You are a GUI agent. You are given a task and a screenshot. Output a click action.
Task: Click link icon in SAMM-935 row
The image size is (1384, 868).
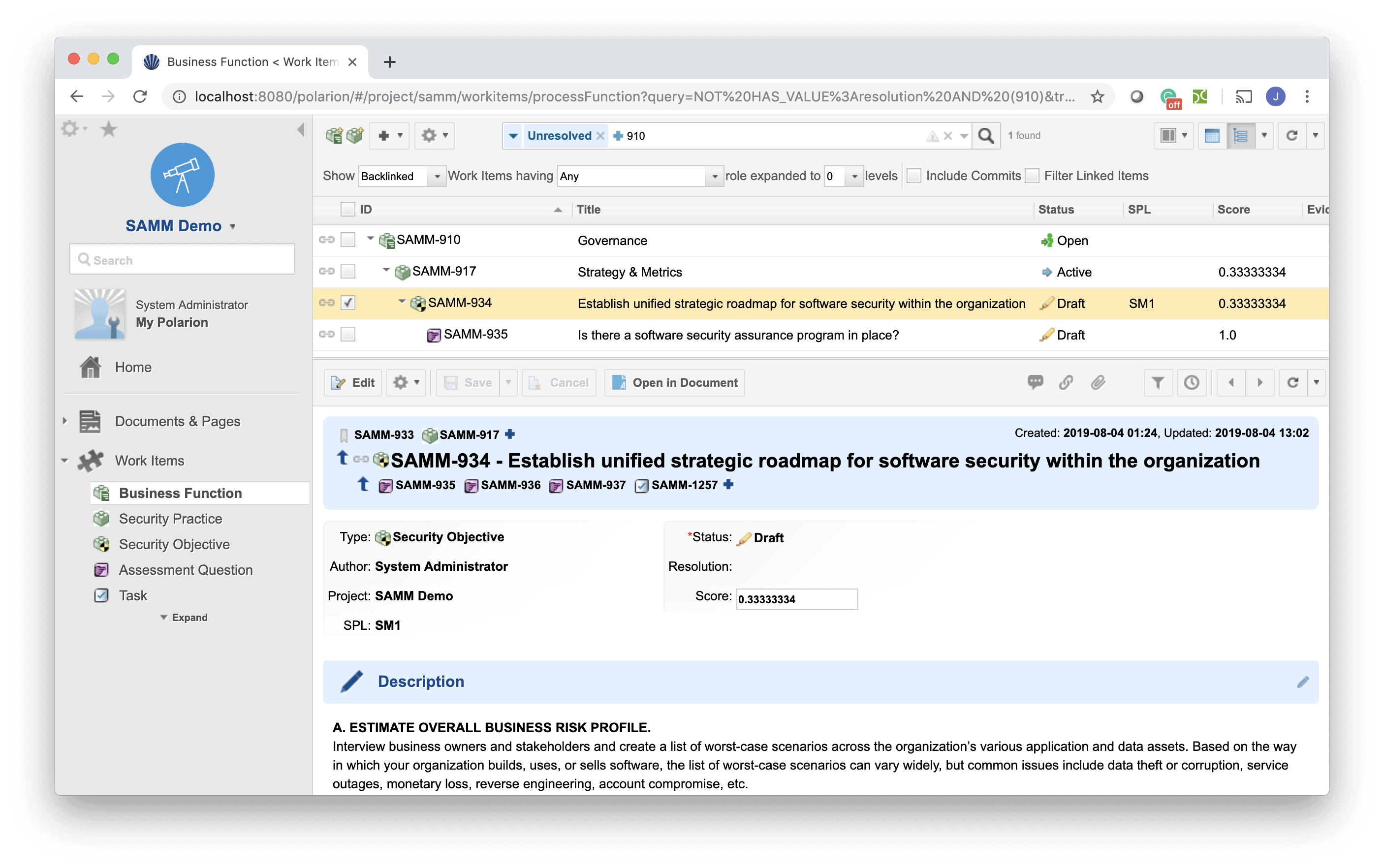coord(327,334)
